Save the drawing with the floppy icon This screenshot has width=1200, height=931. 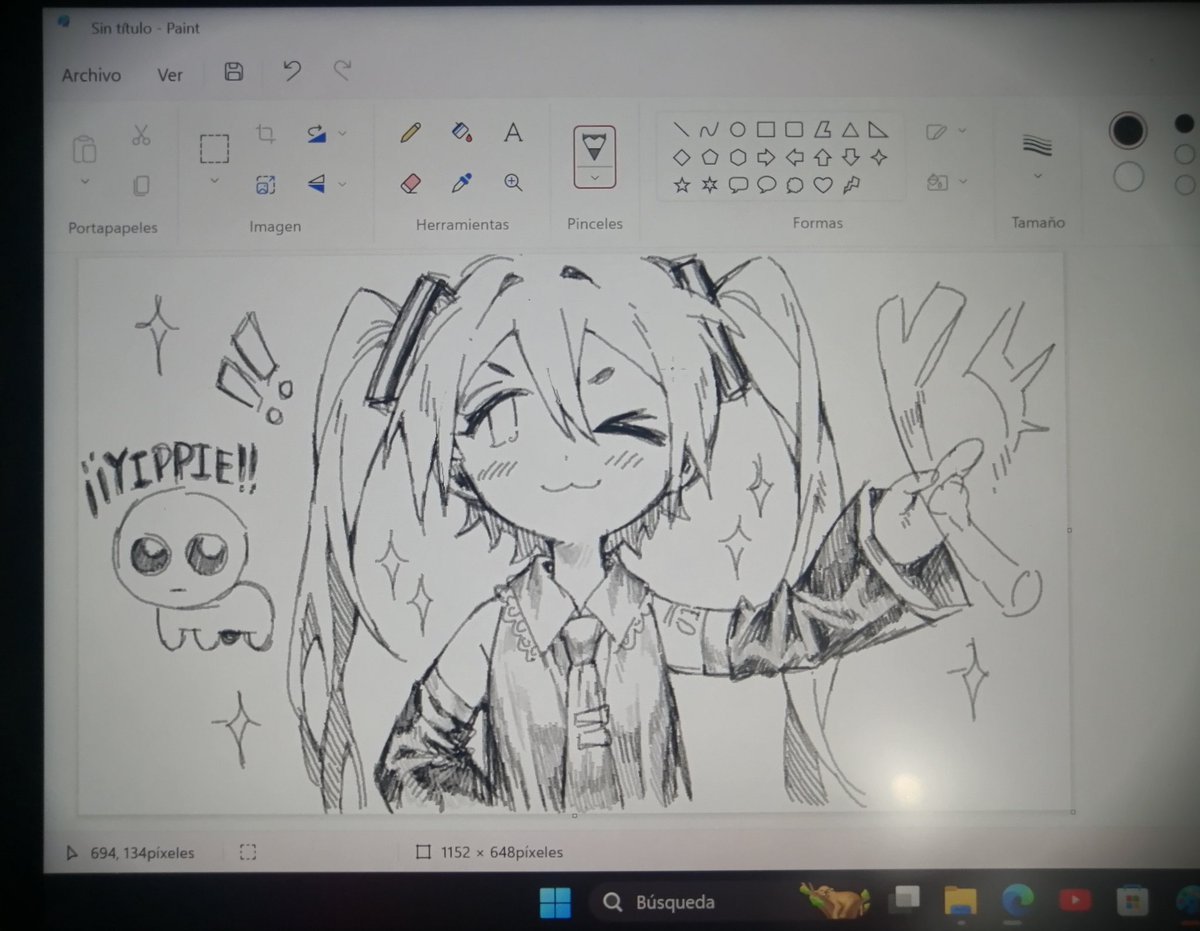[234, 71]
